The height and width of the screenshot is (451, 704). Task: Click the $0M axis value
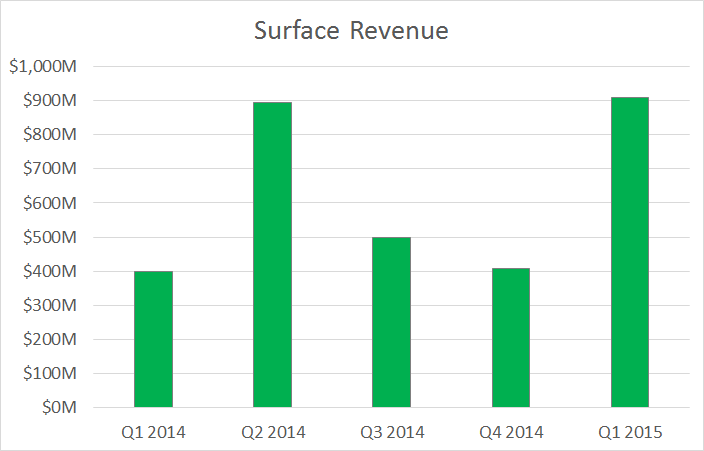[x=56, y=408]
